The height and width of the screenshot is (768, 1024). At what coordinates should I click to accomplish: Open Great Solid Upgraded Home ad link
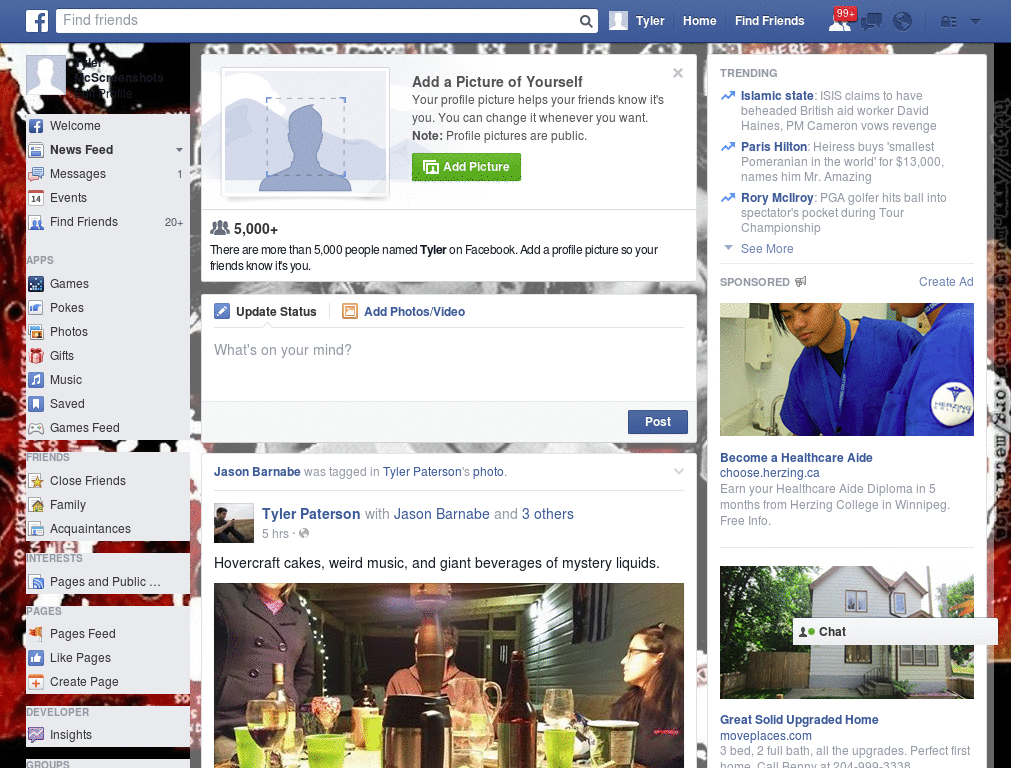pos(799,720)
